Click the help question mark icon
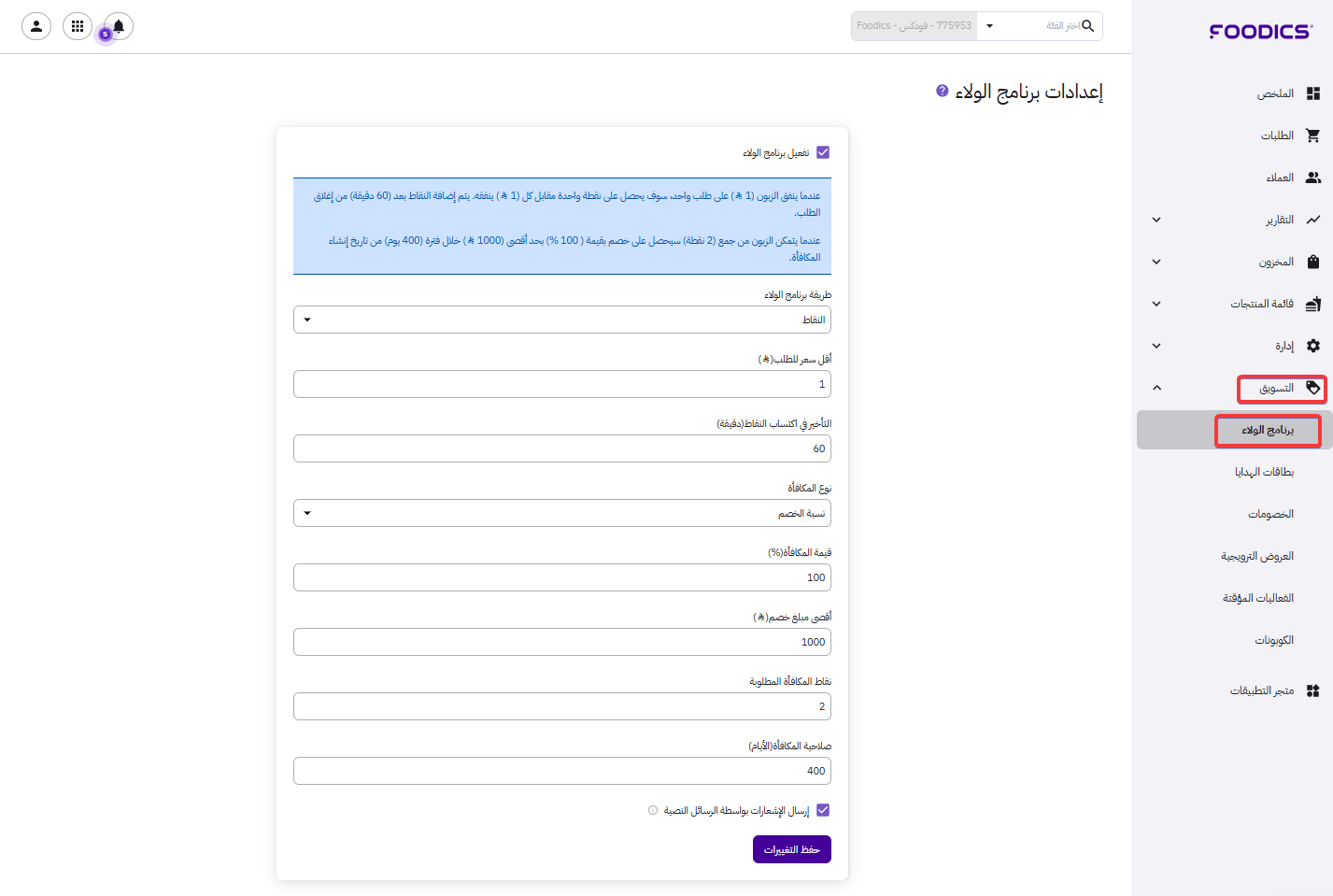1333x896 pixels. tap(943, 91)
